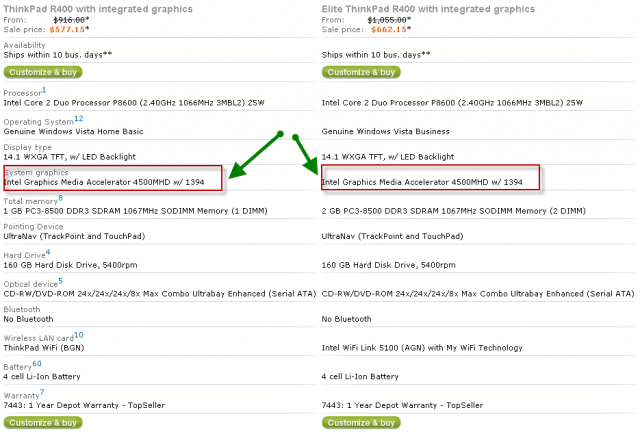Click top Customize & buy for ThinkPad R400
This screenshot has width=640, height=434.
coord(43,72)
